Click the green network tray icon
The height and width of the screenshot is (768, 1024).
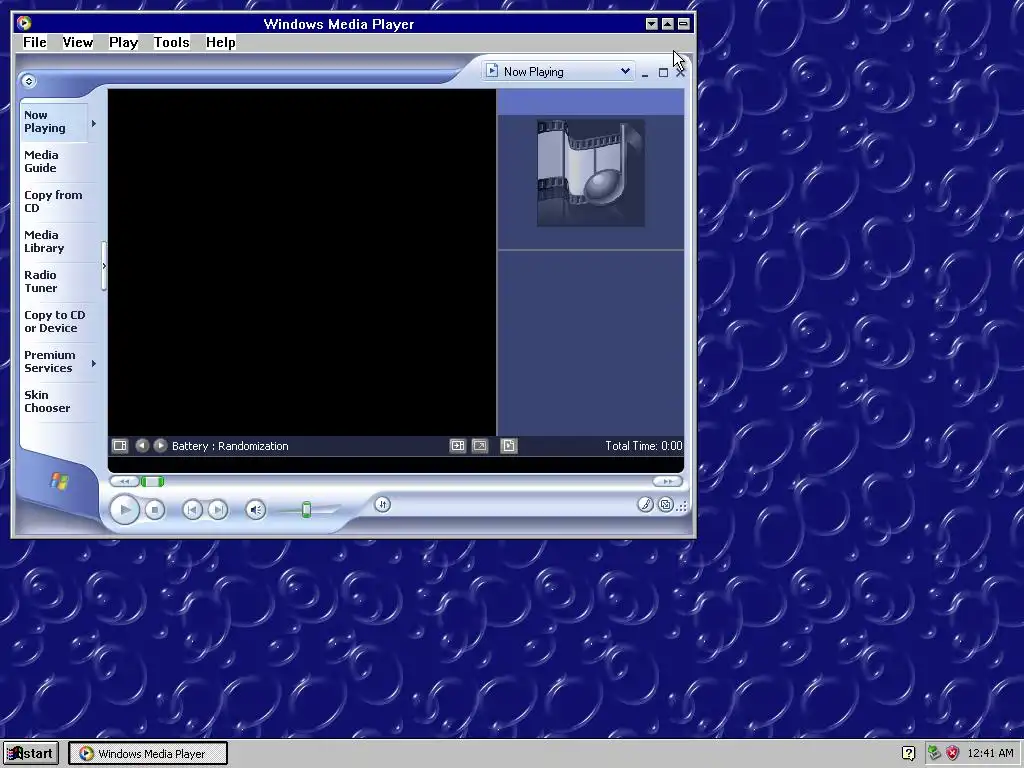click(x=934, y=753)
